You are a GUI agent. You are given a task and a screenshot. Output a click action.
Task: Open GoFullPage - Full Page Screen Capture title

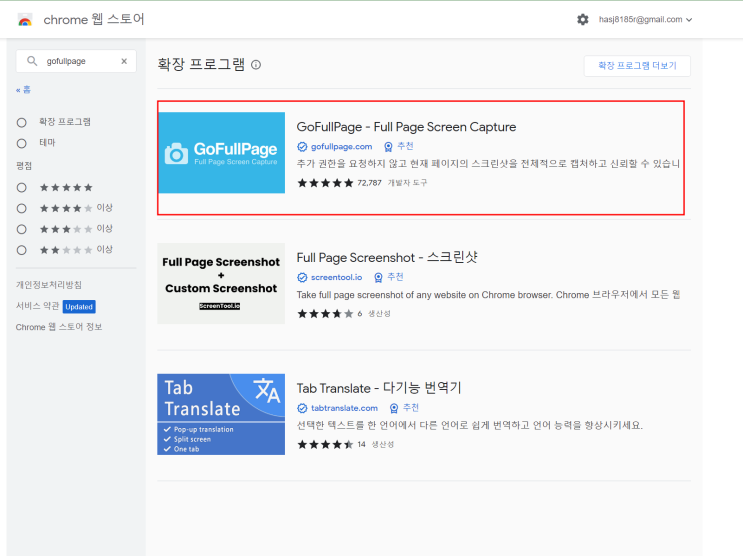point(406,127)
